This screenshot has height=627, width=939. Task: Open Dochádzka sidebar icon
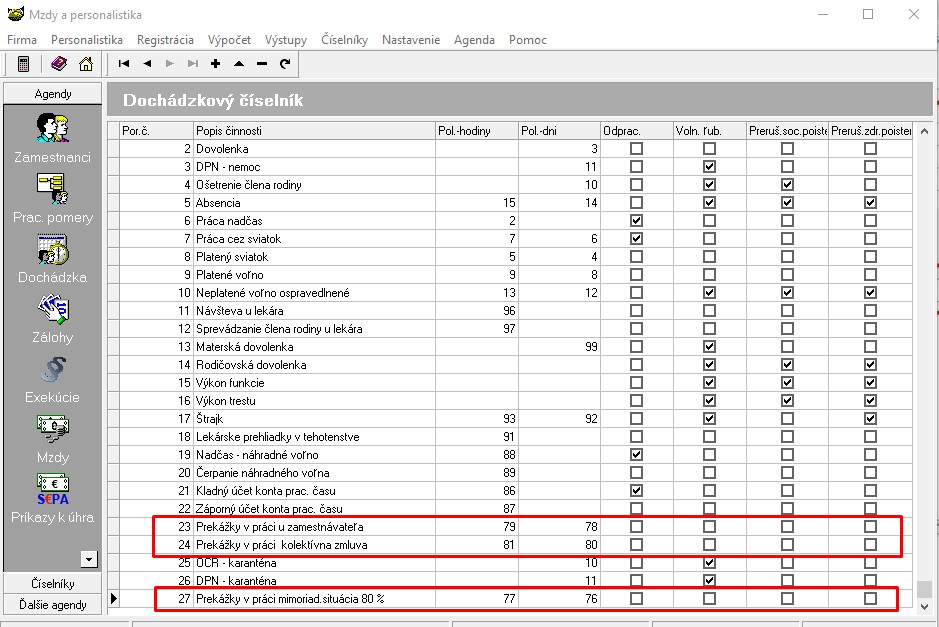53,249
